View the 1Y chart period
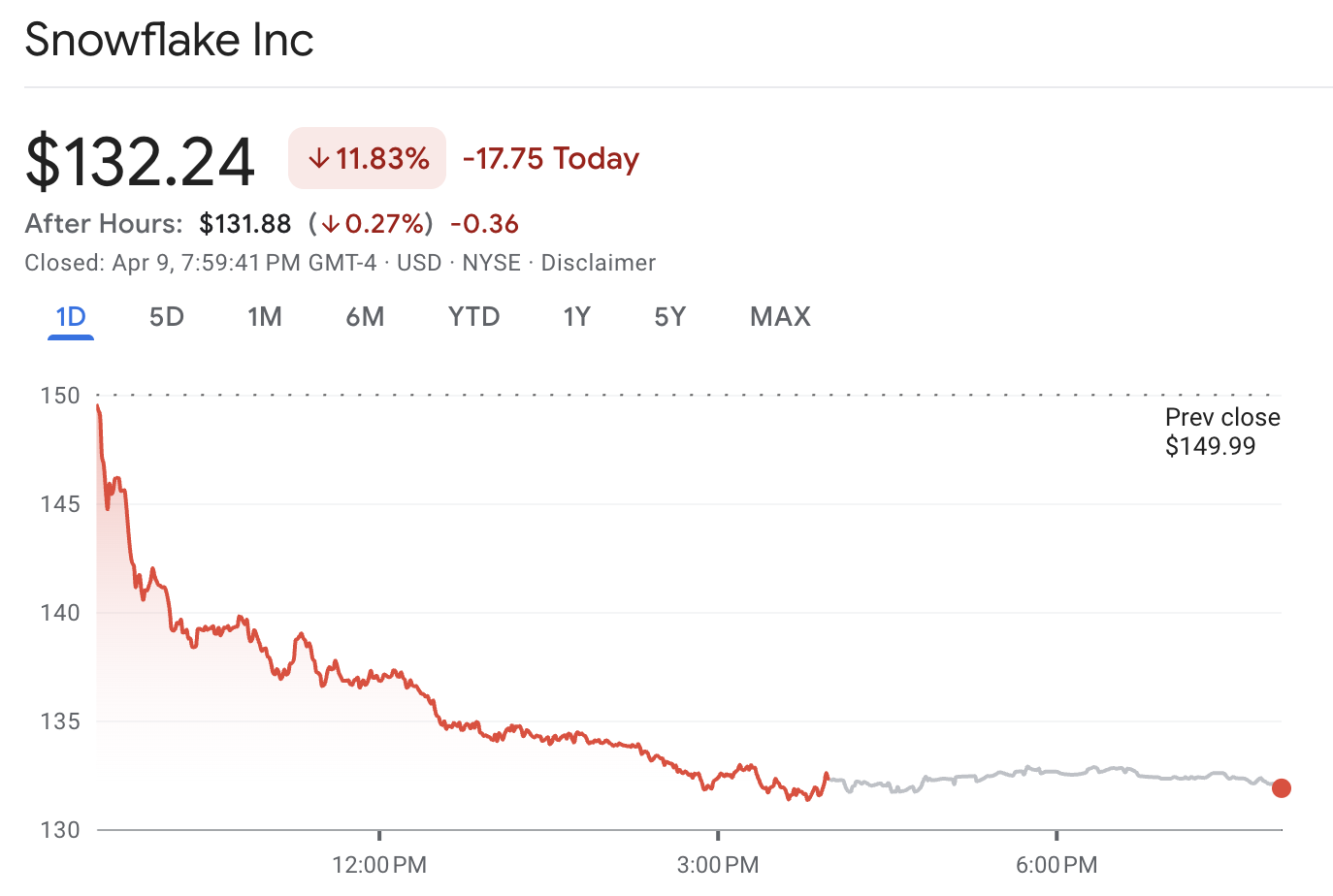Screen dimensions: 1333x896 577,317
